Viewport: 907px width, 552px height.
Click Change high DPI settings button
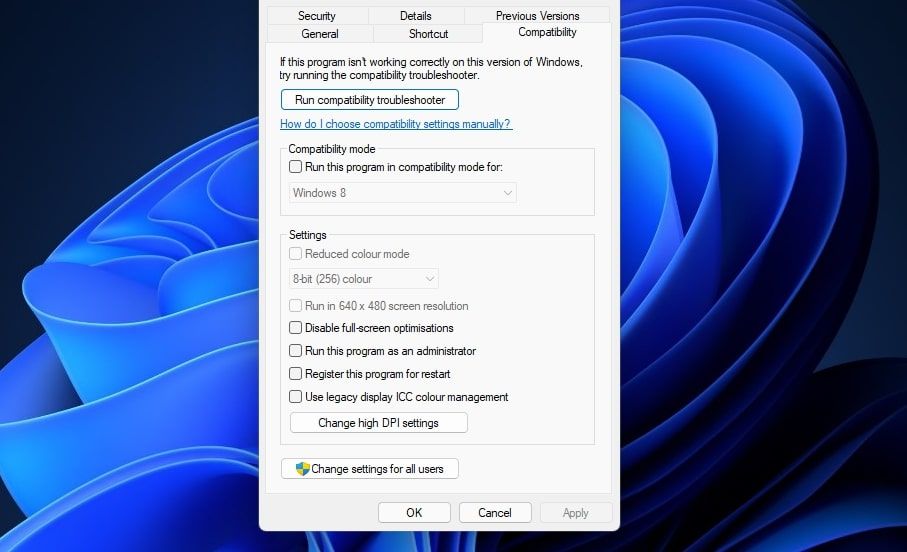click(x=378, y=423)
